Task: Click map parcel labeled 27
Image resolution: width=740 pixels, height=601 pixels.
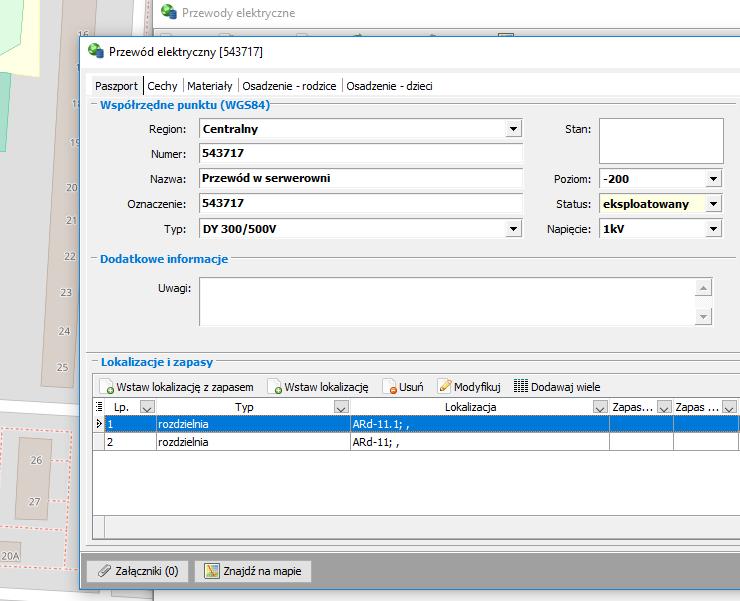Action: (34, 501)
